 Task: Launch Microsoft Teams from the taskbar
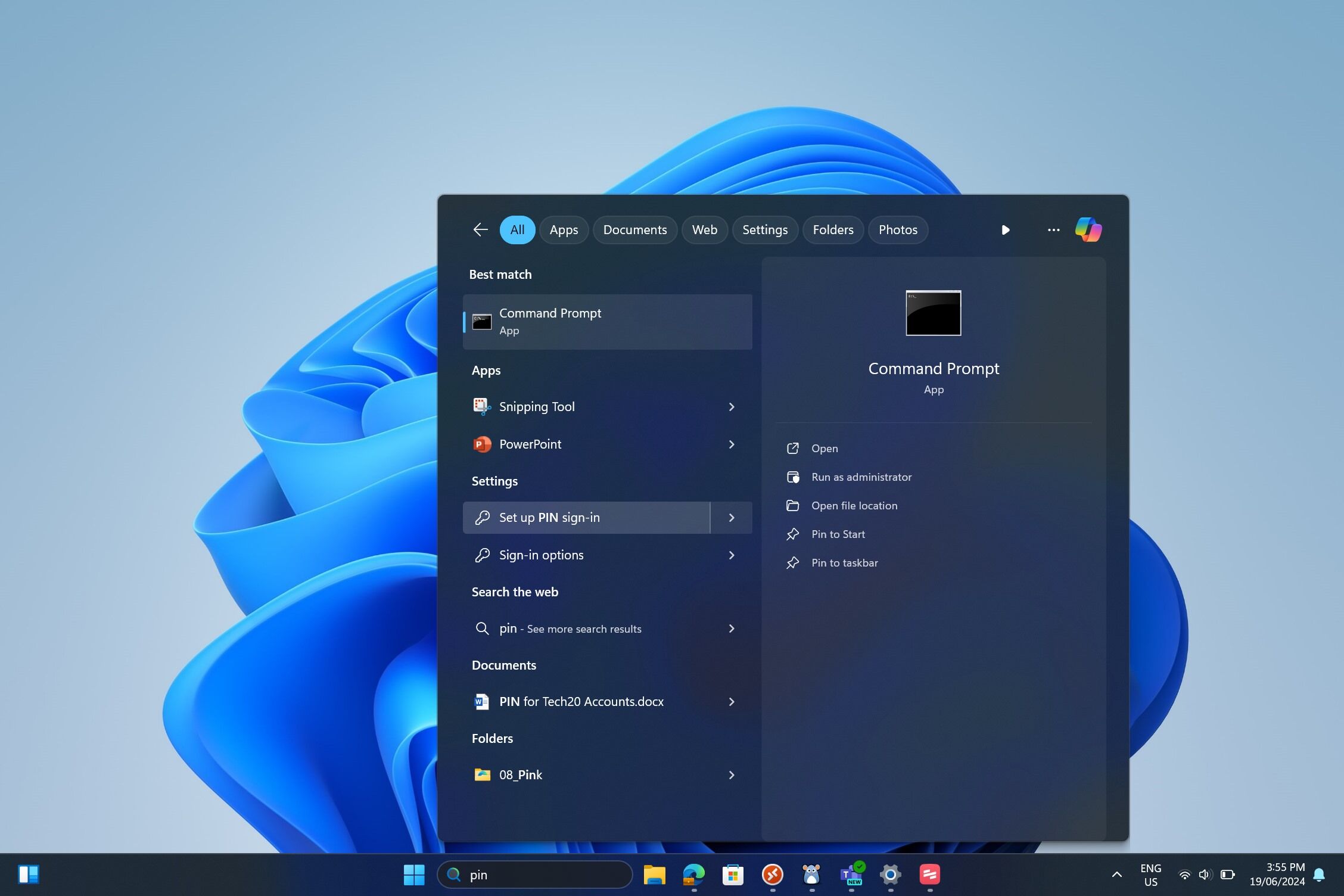coord(851,875)
